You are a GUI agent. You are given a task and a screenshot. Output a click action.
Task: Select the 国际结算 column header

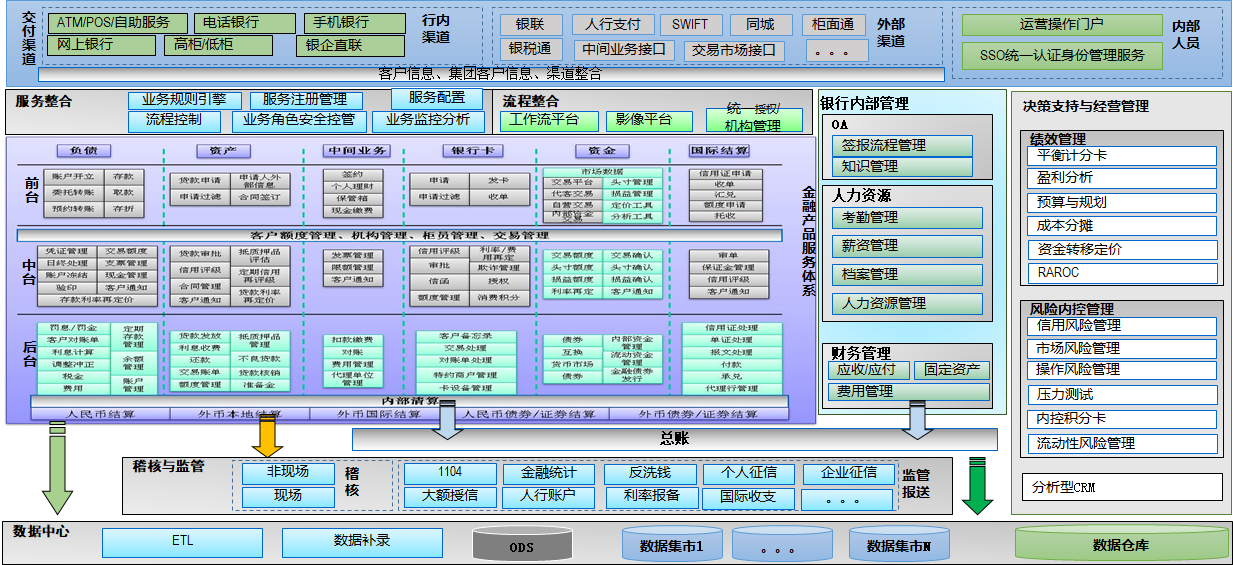[719, 151]
